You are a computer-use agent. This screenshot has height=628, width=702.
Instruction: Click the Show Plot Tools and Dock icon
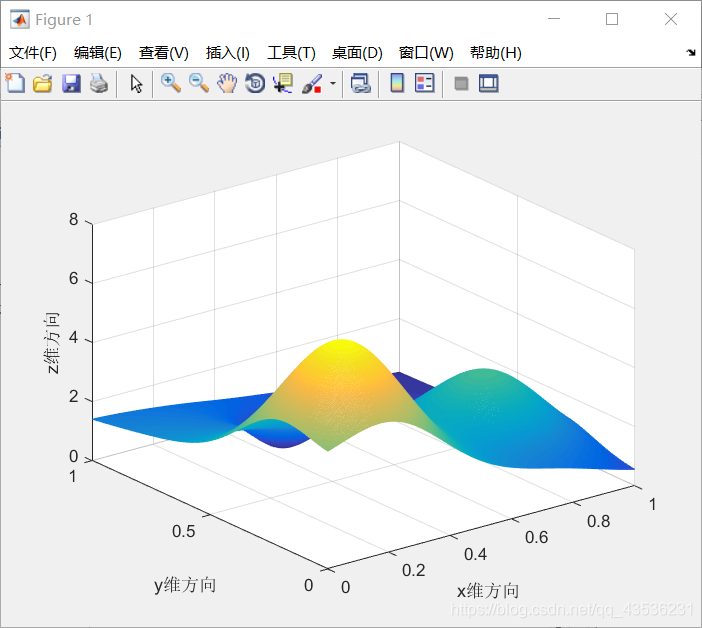point(488,83)
